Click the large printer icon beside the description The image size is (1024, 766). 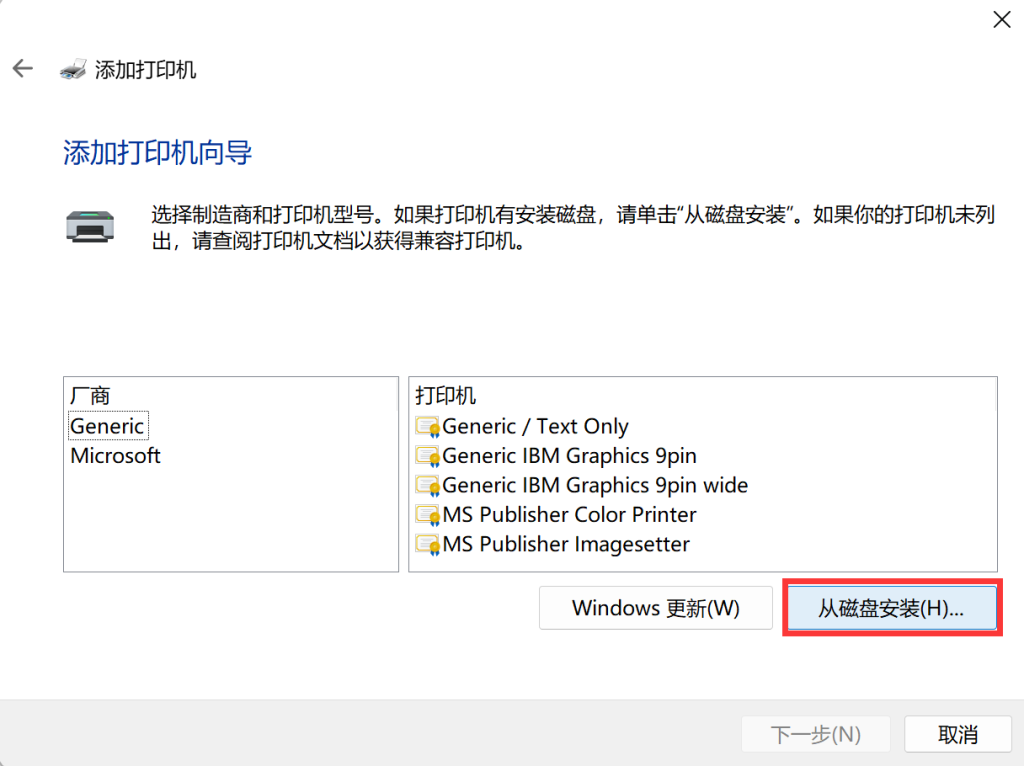[x=89, y=225]
